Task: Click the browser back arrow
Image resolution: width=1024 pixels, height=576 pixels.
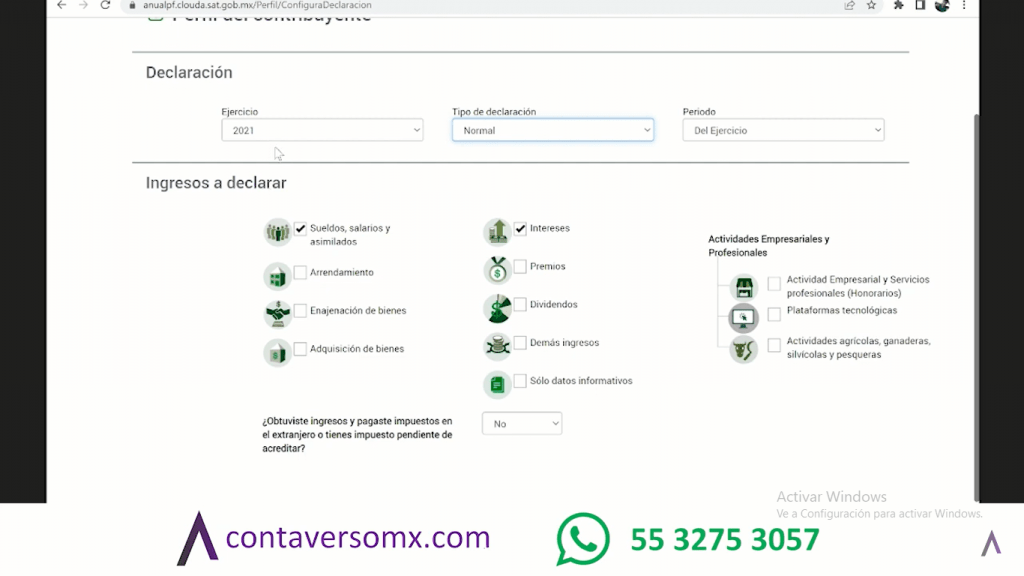Action: (61, 5)
